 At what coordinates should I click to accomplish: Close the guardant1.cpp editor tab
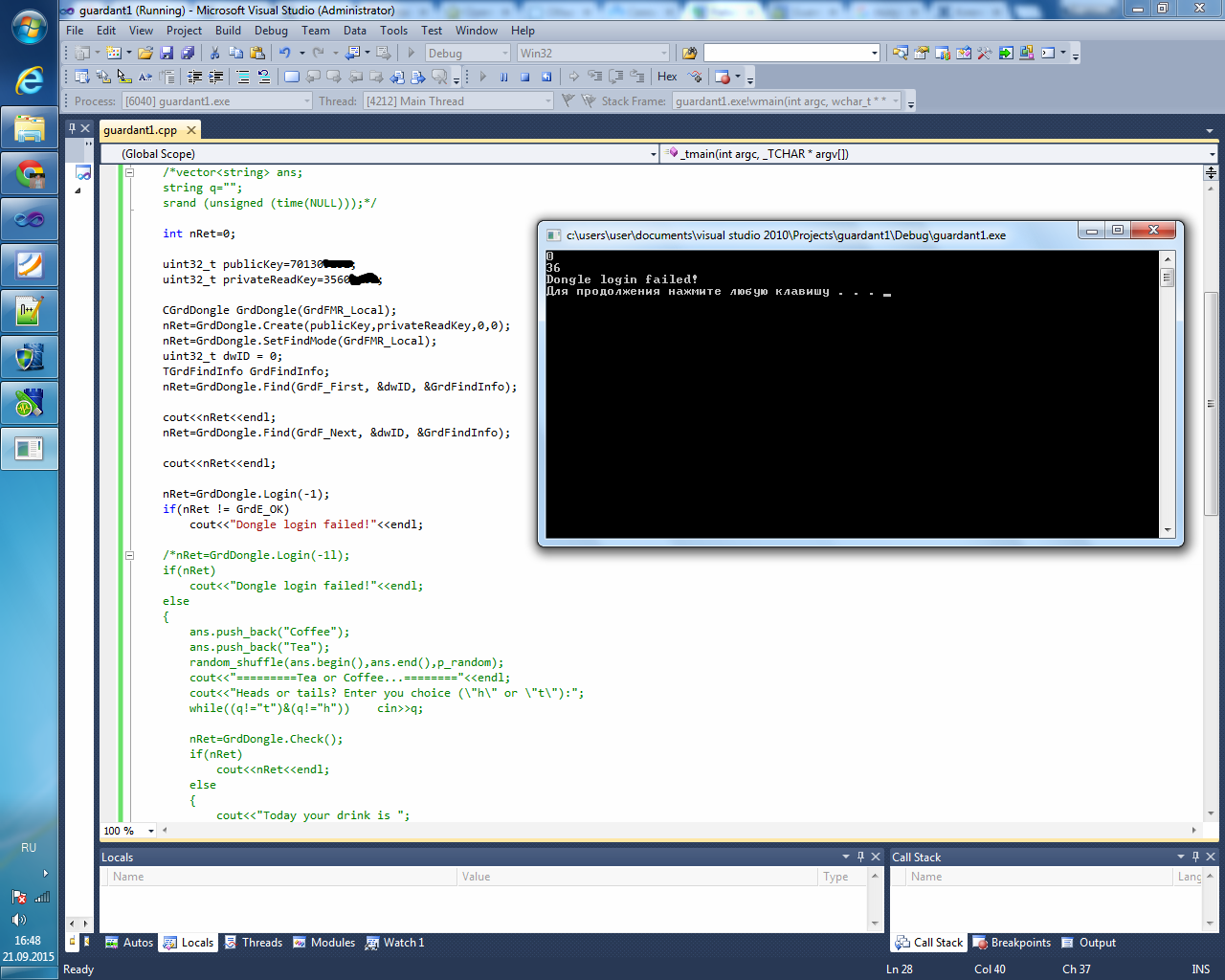pos(191,130)
